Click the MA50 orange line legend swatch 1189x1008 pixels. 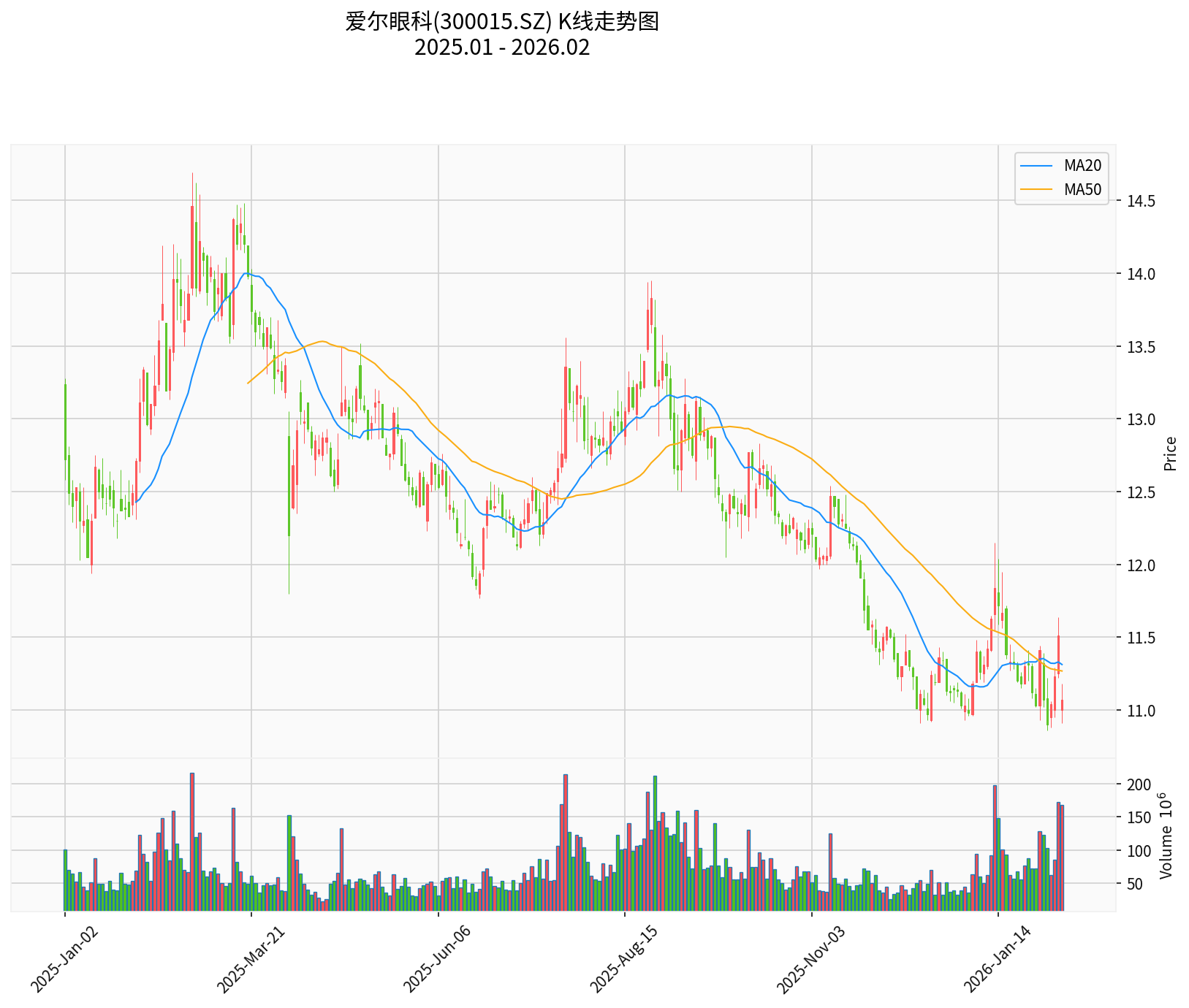1036,190
